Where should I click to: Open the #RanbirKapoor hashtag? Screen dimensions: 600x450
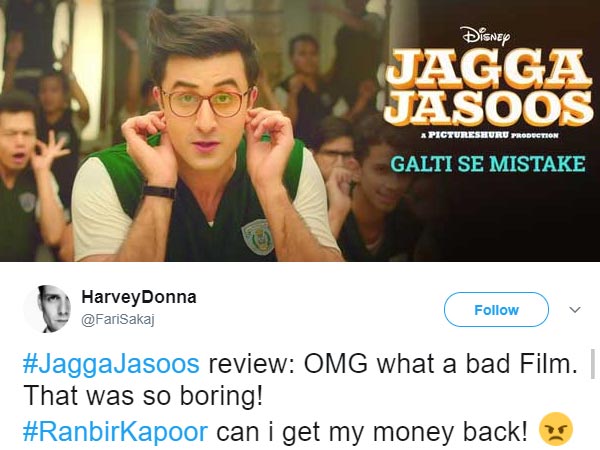pyautogui.click(x=115, y=431)
